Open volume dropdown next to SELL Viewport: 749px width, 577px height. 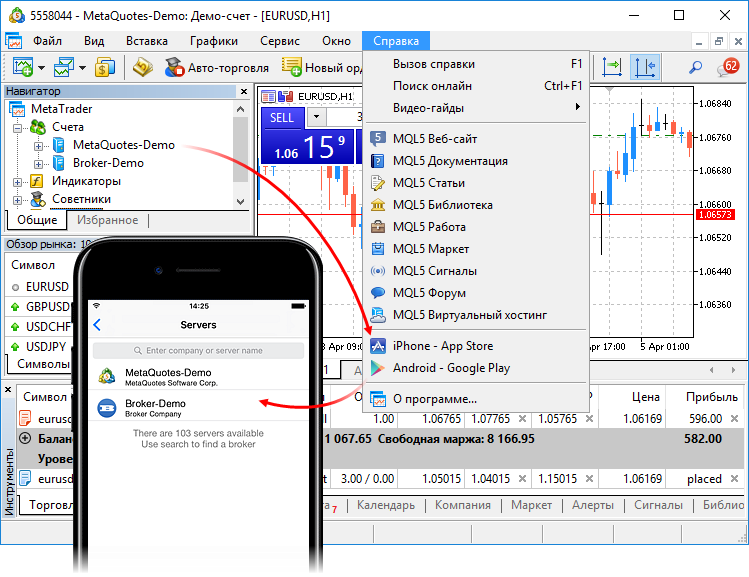click(x=316, y=117)
